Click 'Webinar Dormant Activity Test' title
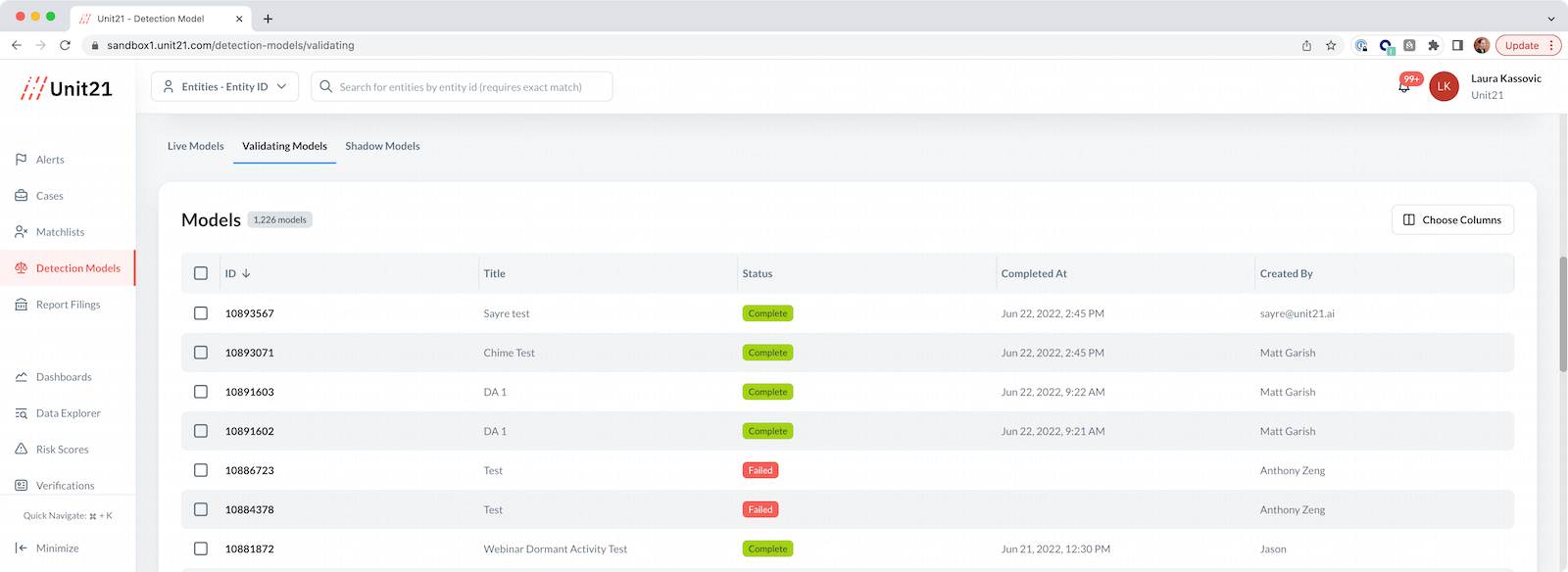1568x572 pixels. point(556,548)
